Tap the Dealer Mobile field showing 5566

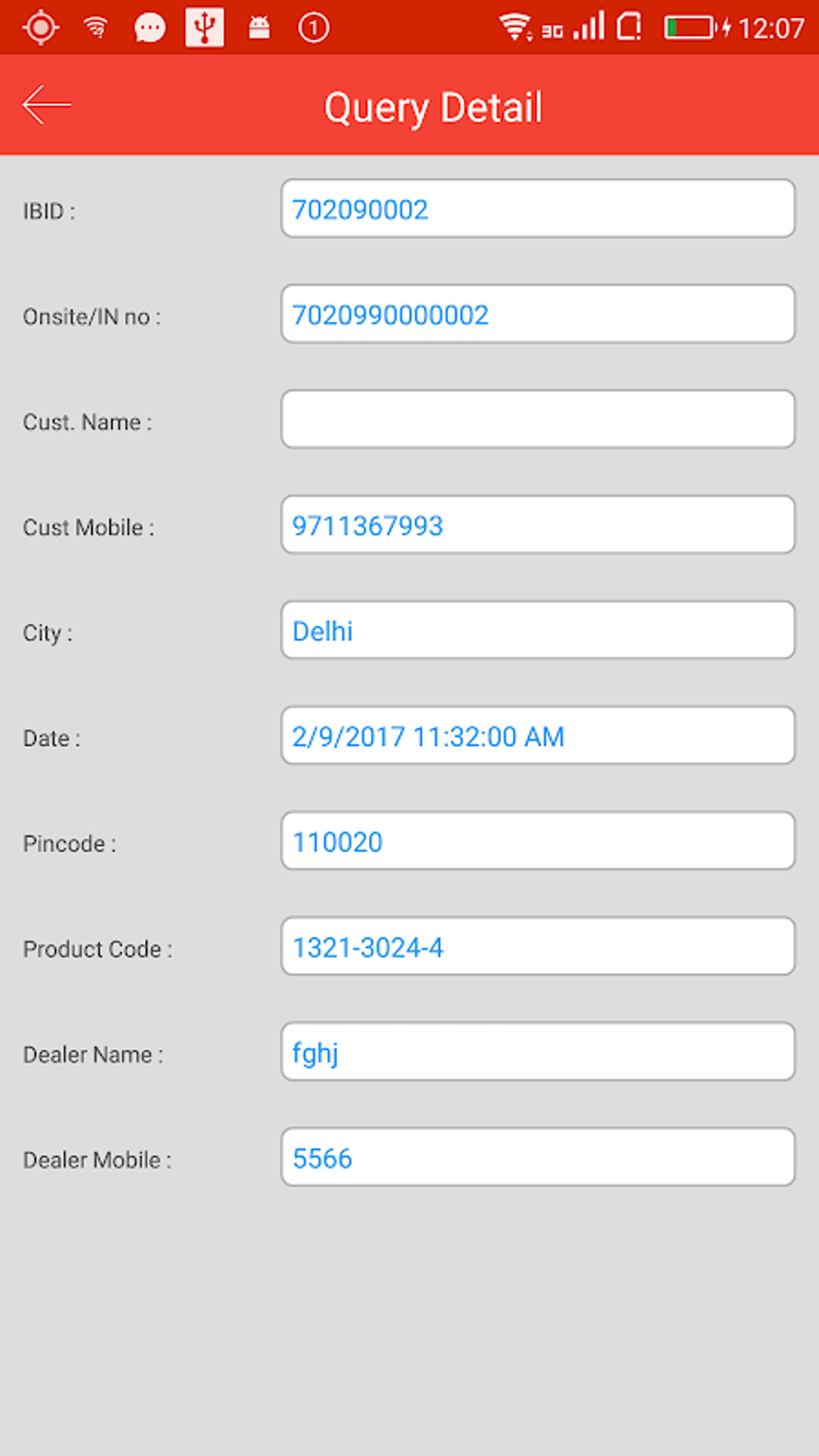(537, 1157)
